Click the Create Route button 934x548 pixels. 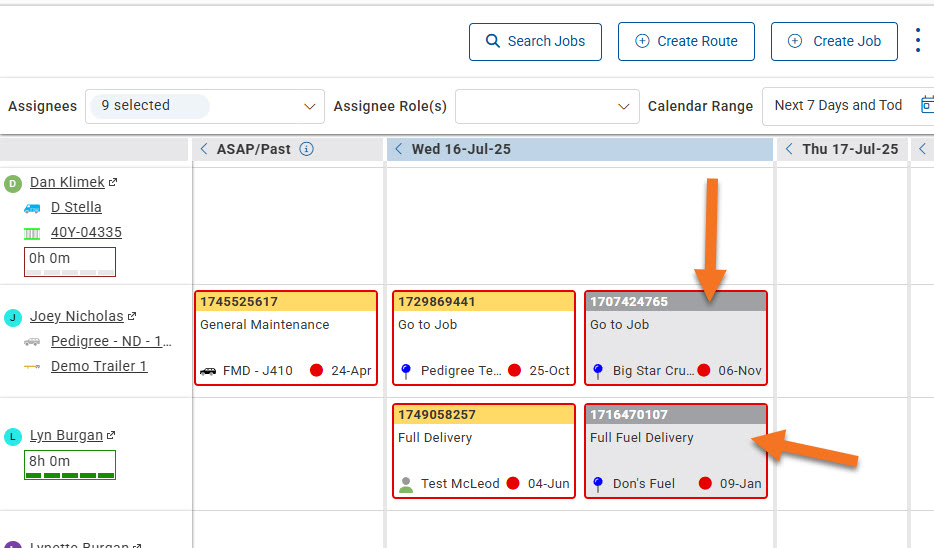click(686, 42)
